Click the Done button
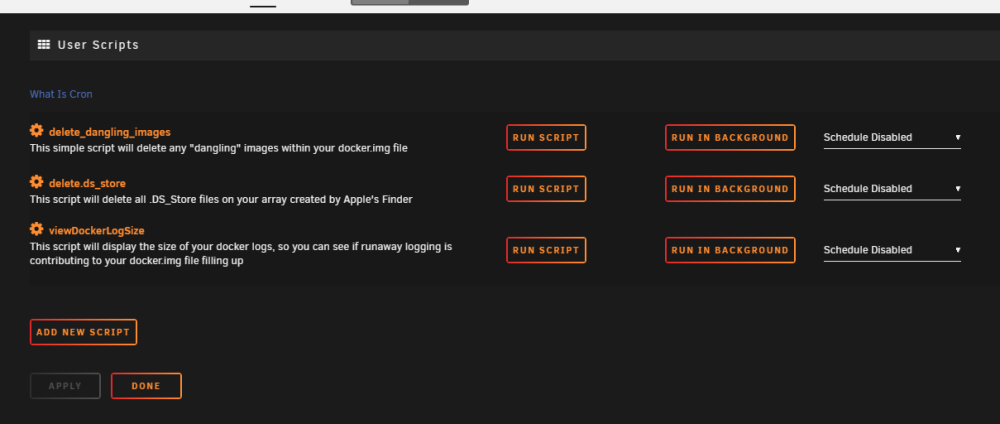The height and width of the screenshot is (424, 1000). pyautogui.click(x=146, y=386)
